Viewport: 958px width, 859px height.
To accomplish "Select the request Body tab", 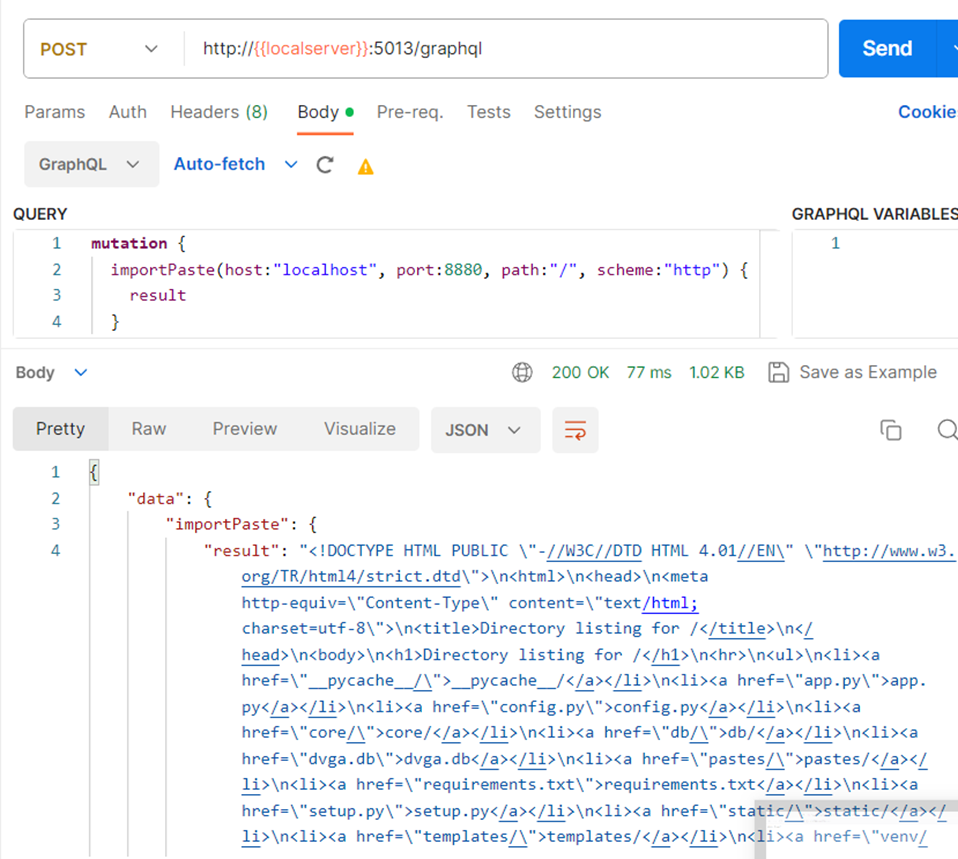I will tap(325, 112).
